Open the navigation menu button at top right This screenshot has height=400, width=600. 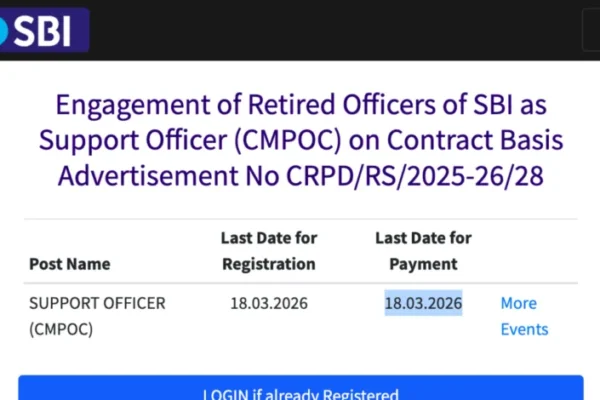pos(592,30)
